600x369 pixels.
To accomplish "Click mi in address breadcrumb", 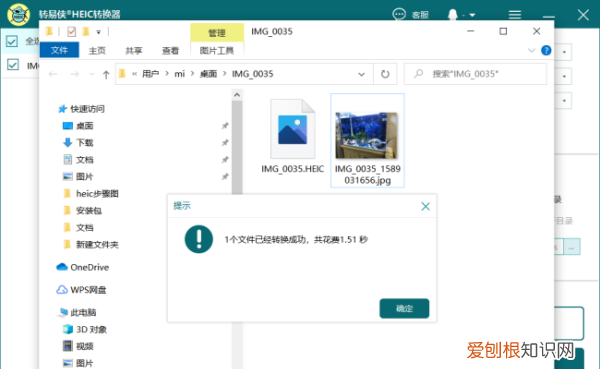I will pos(179,74).
